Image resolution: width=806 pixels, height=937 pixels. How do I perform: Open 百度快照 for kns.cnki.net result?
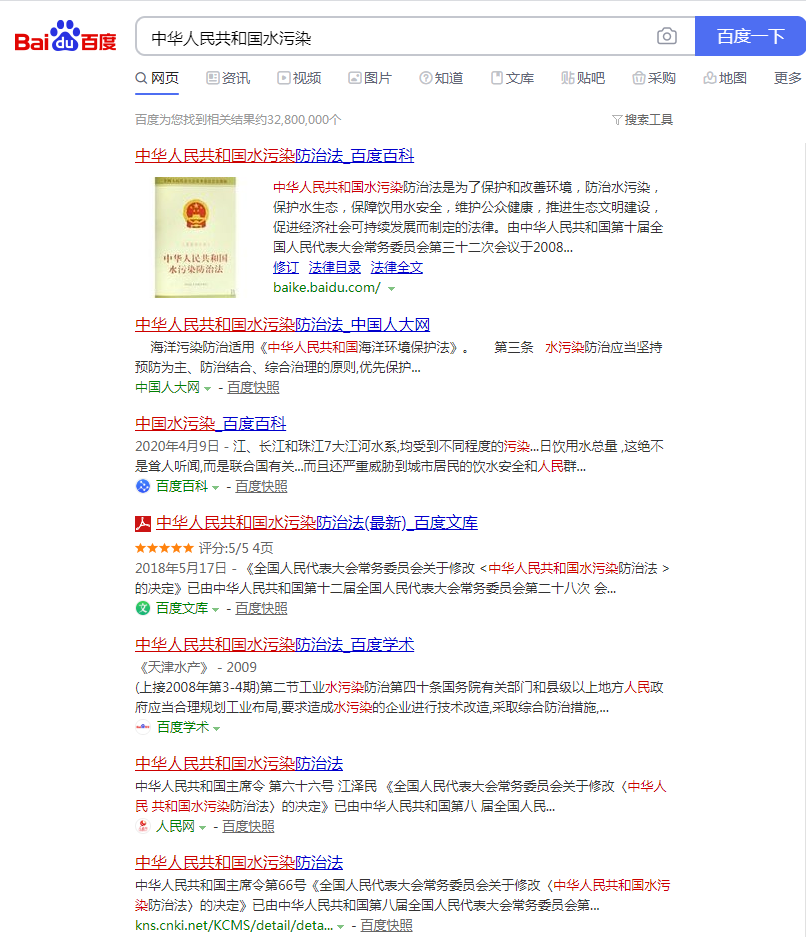pyautogui.click(x=386, y=926)
